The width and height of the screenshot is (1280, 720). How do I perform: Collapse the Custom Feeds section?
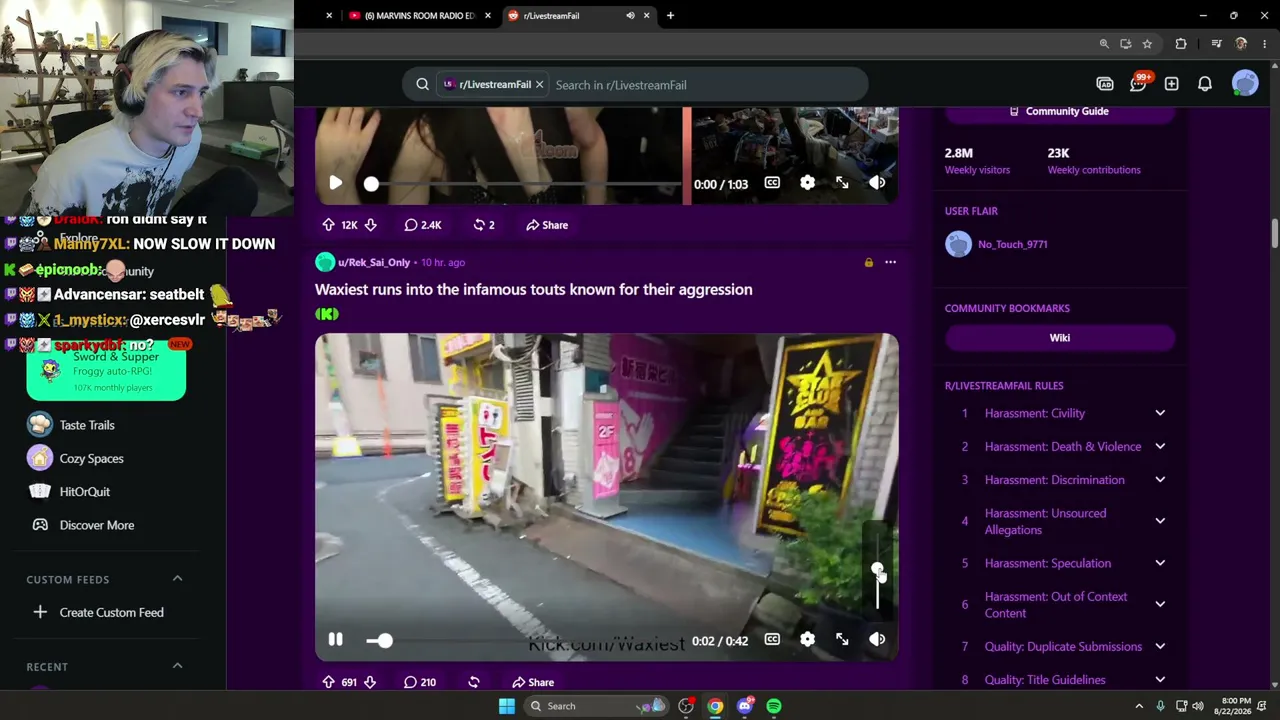[177, 579]
